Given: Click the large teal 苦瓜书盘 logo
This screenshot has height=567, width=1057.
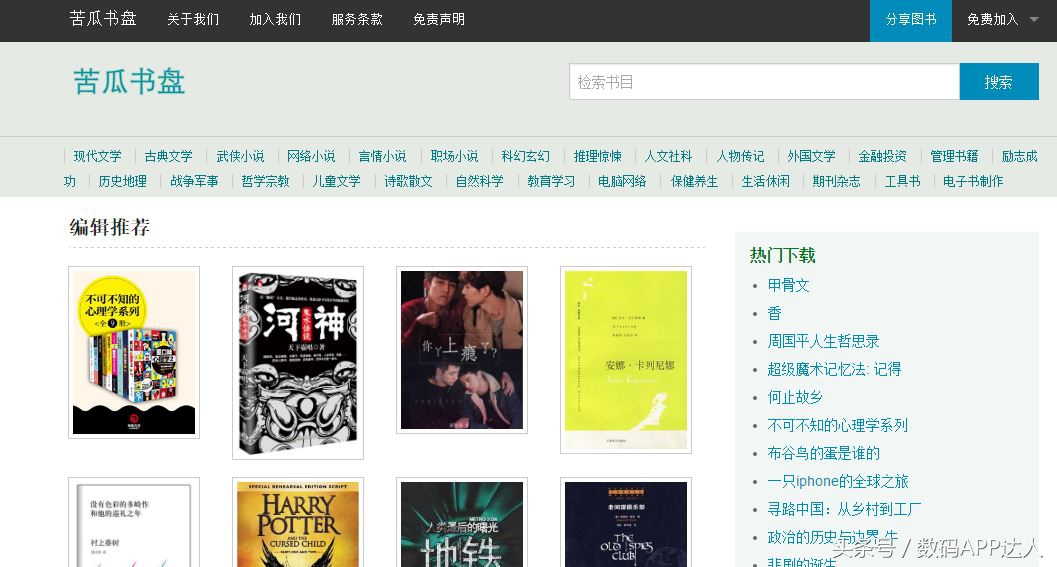Looking at the screenshot, I should (x=129, y=82).
